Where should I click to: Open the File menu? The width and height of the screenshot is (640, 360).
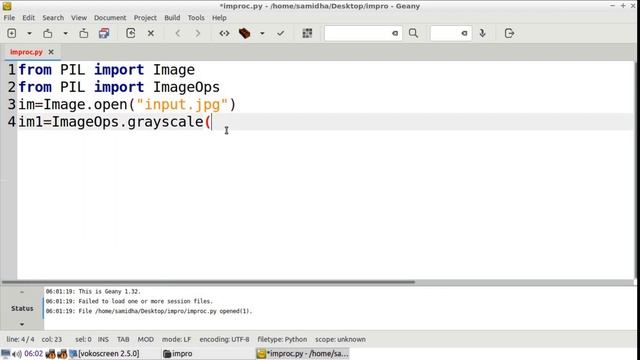[9, 18]
